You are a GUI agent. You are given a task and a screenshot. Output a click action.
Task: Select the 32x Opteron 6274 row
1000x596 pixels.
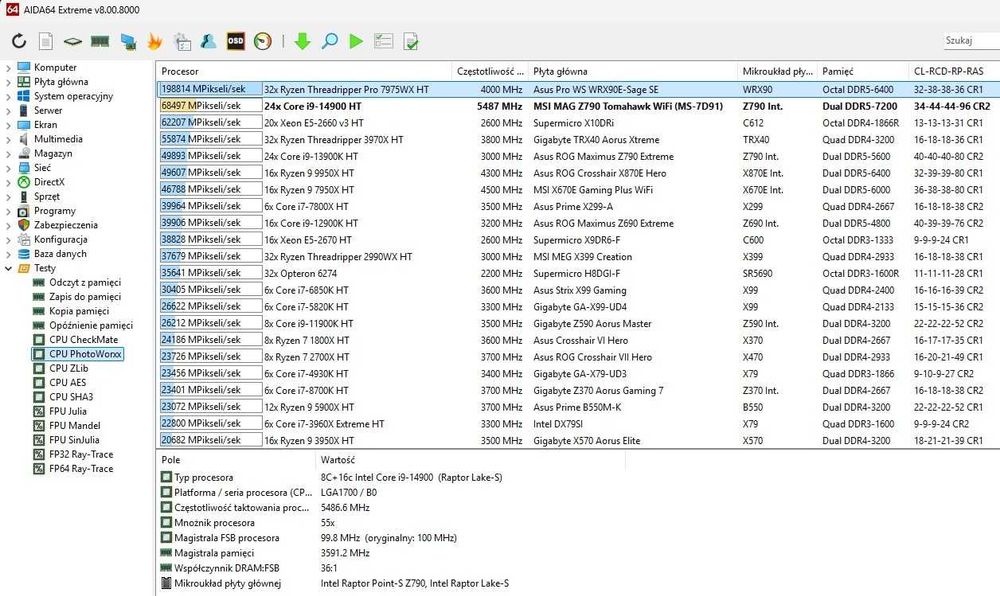[x=578, y=273]
